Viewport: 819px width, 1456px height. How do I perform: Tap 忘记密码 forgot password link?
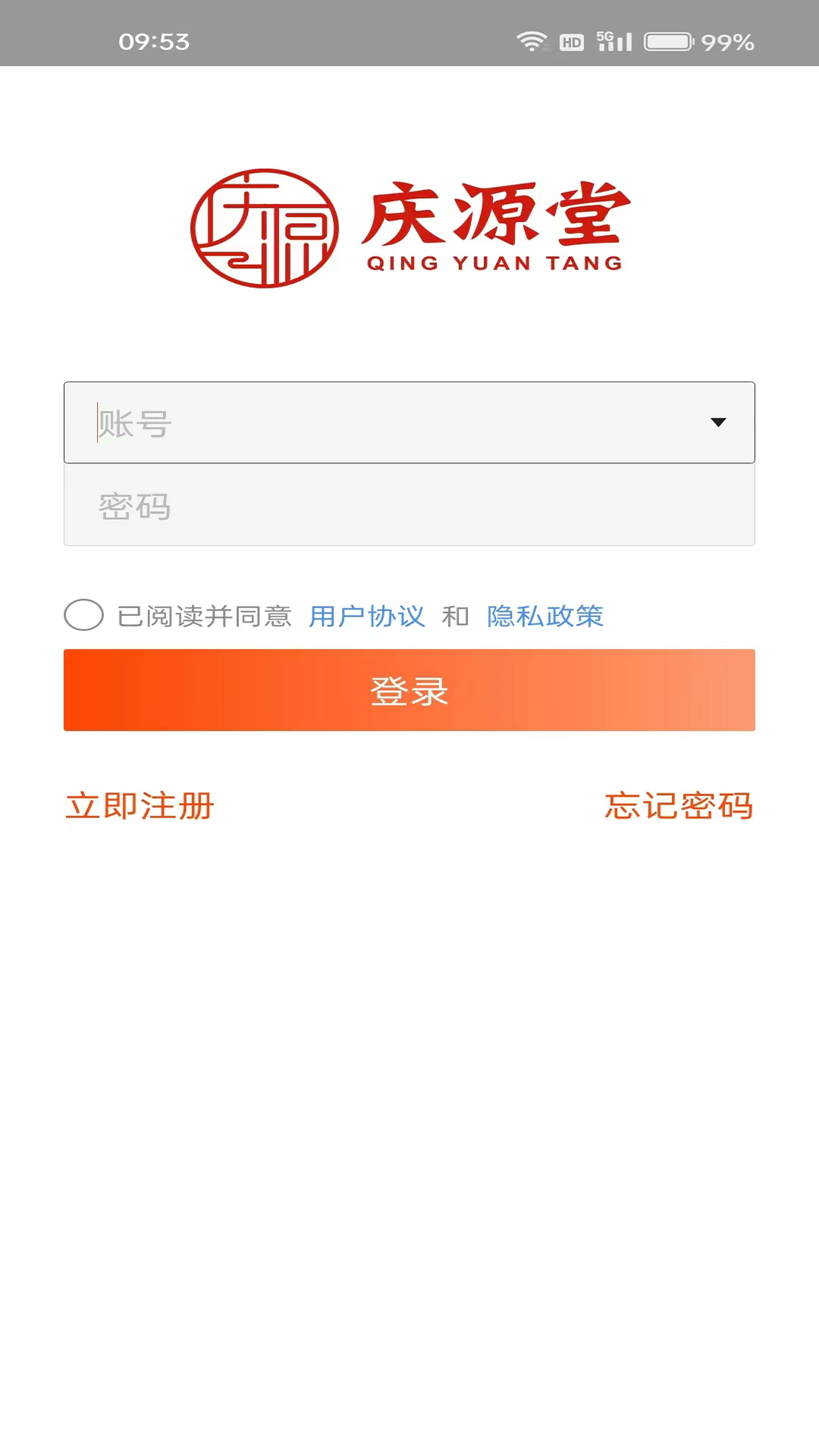[x=679, y=806]
